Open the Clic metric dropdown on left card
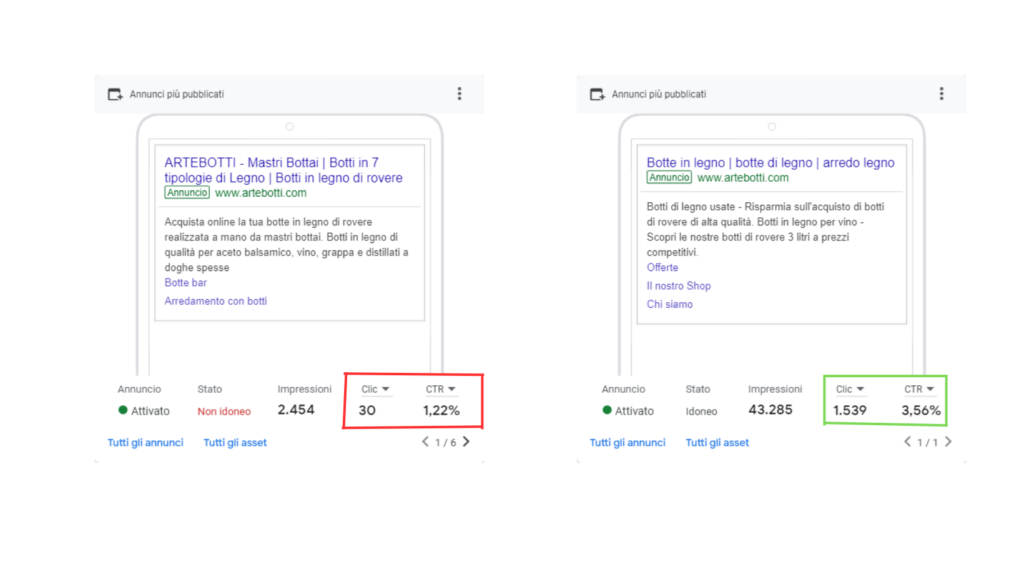Viewport: 1024px width, 577px height. point(376,389)
